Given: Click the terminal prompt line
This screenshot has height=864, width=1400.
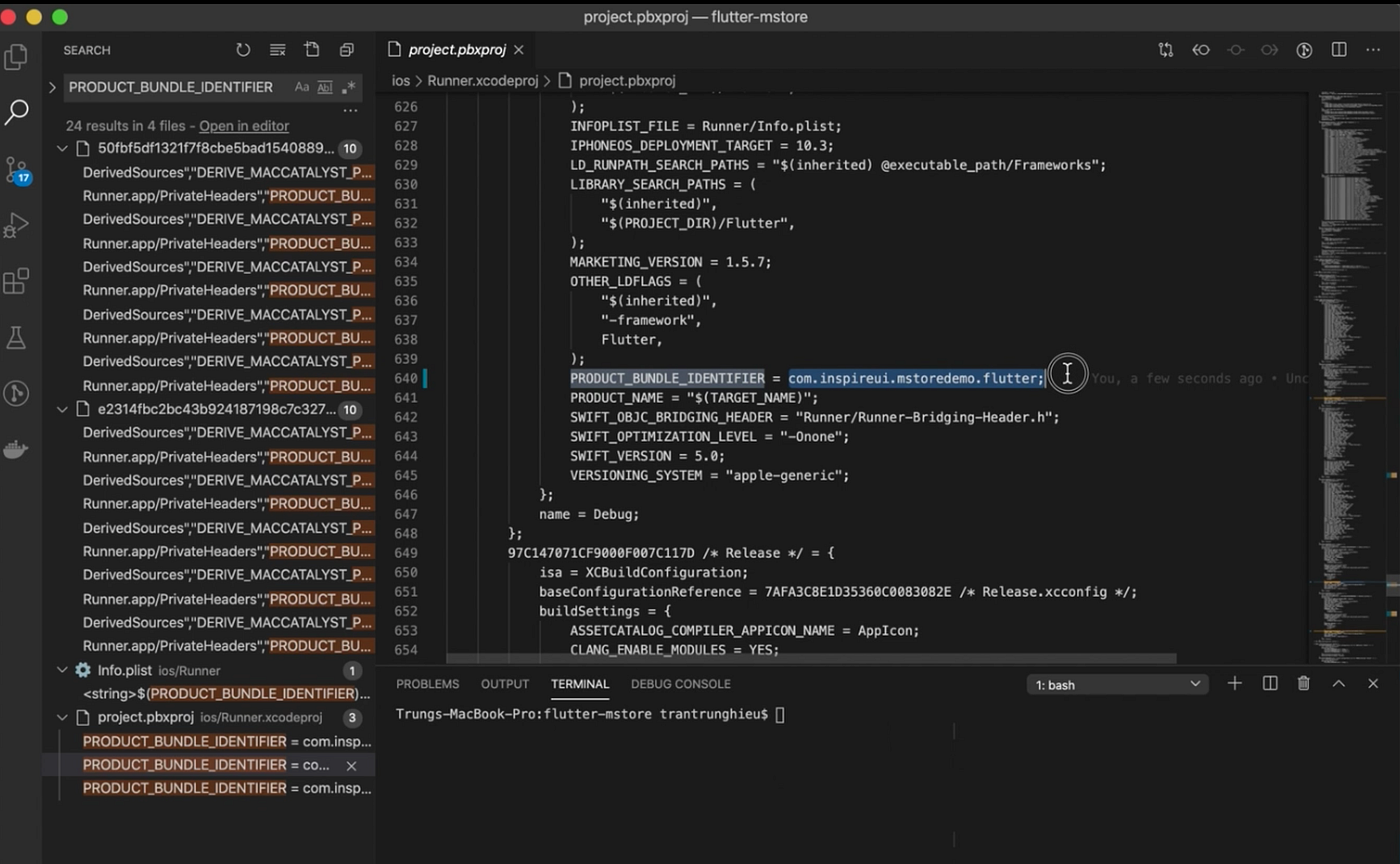Looking at the screenshot, I should pos(590,714).
